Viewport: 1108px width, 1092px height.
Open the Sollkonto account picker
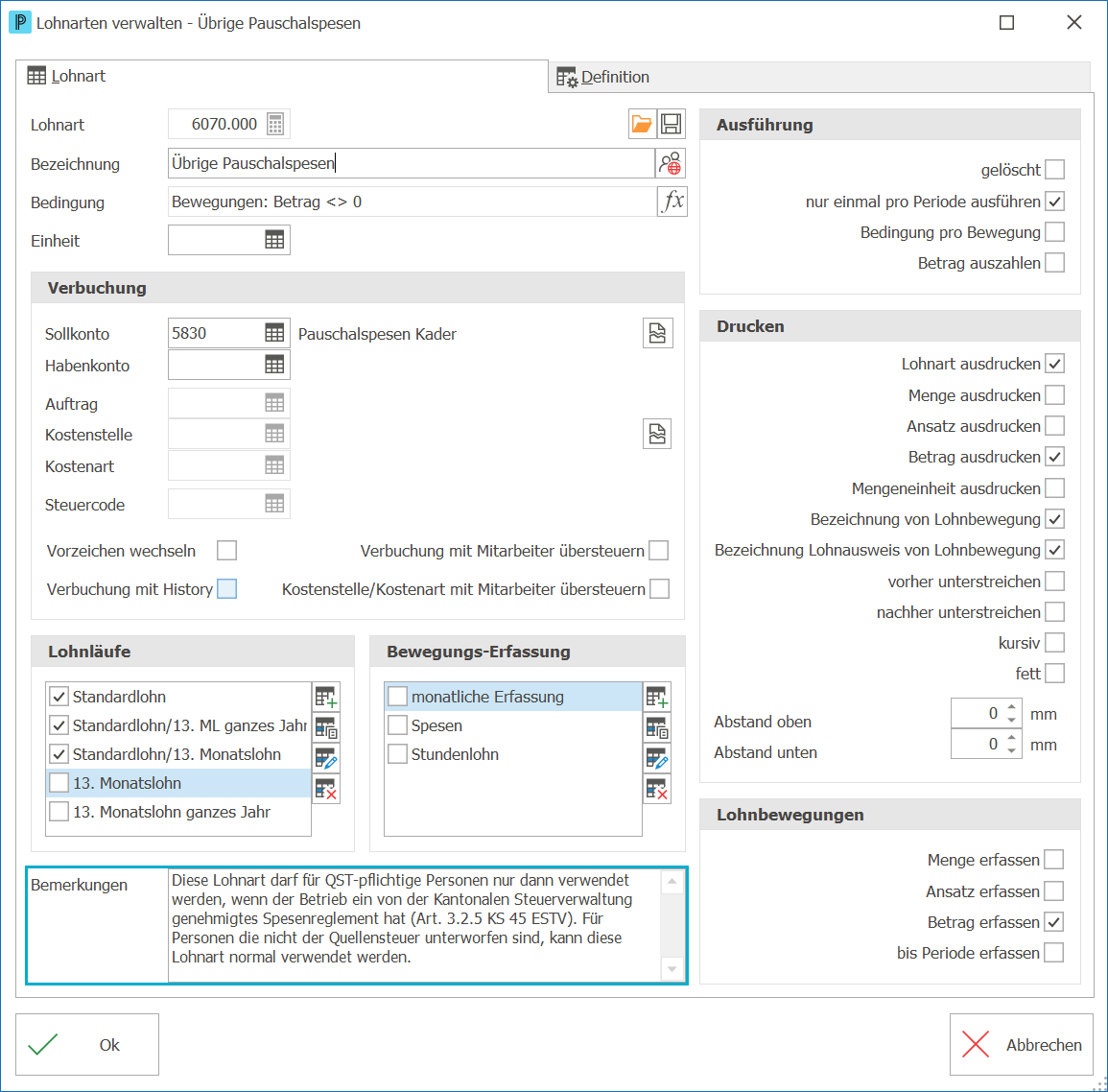(x=275, y=333)
